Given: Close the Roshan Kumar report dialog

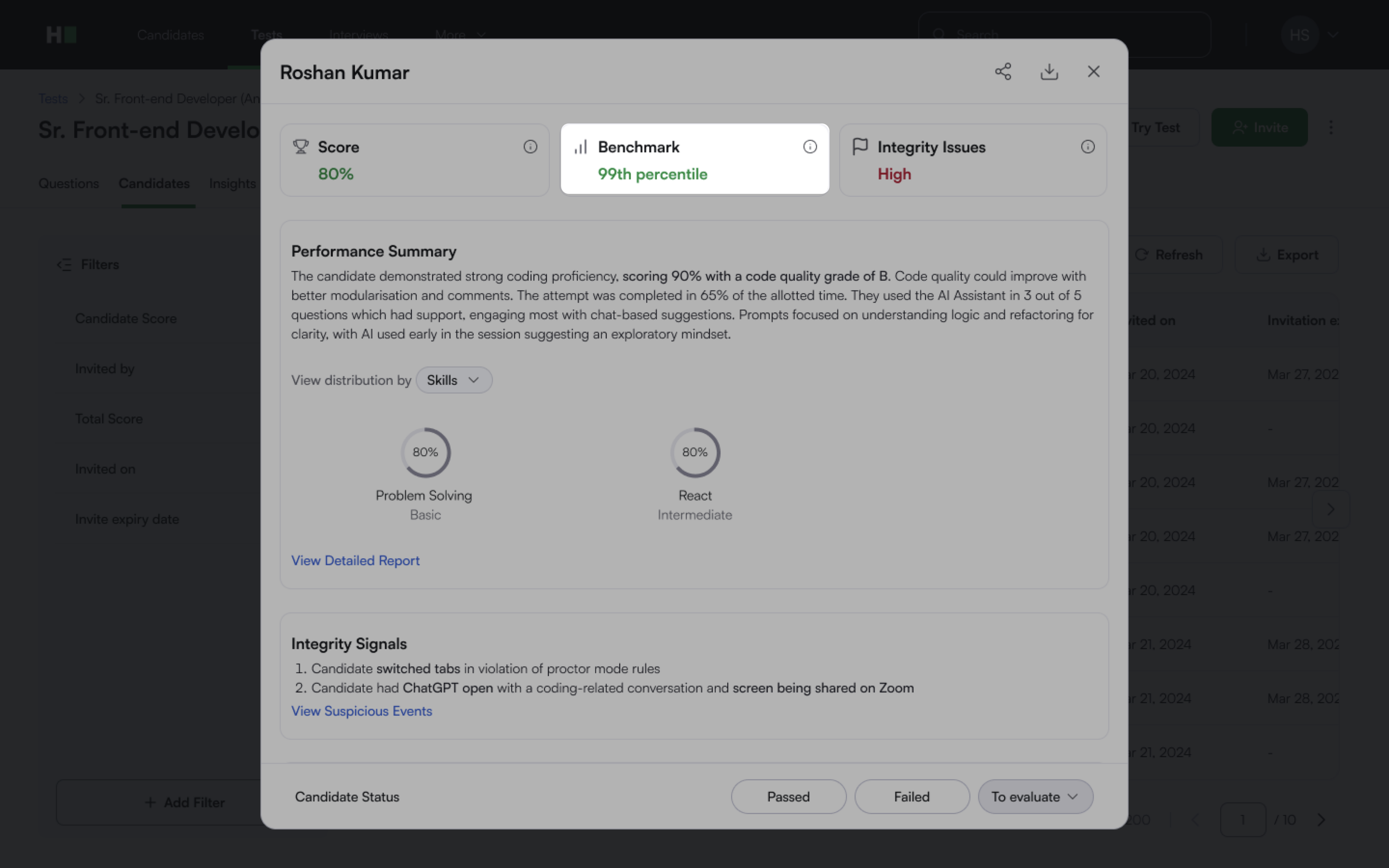Looking at the screenshot, I should (x=1093, y=72).
